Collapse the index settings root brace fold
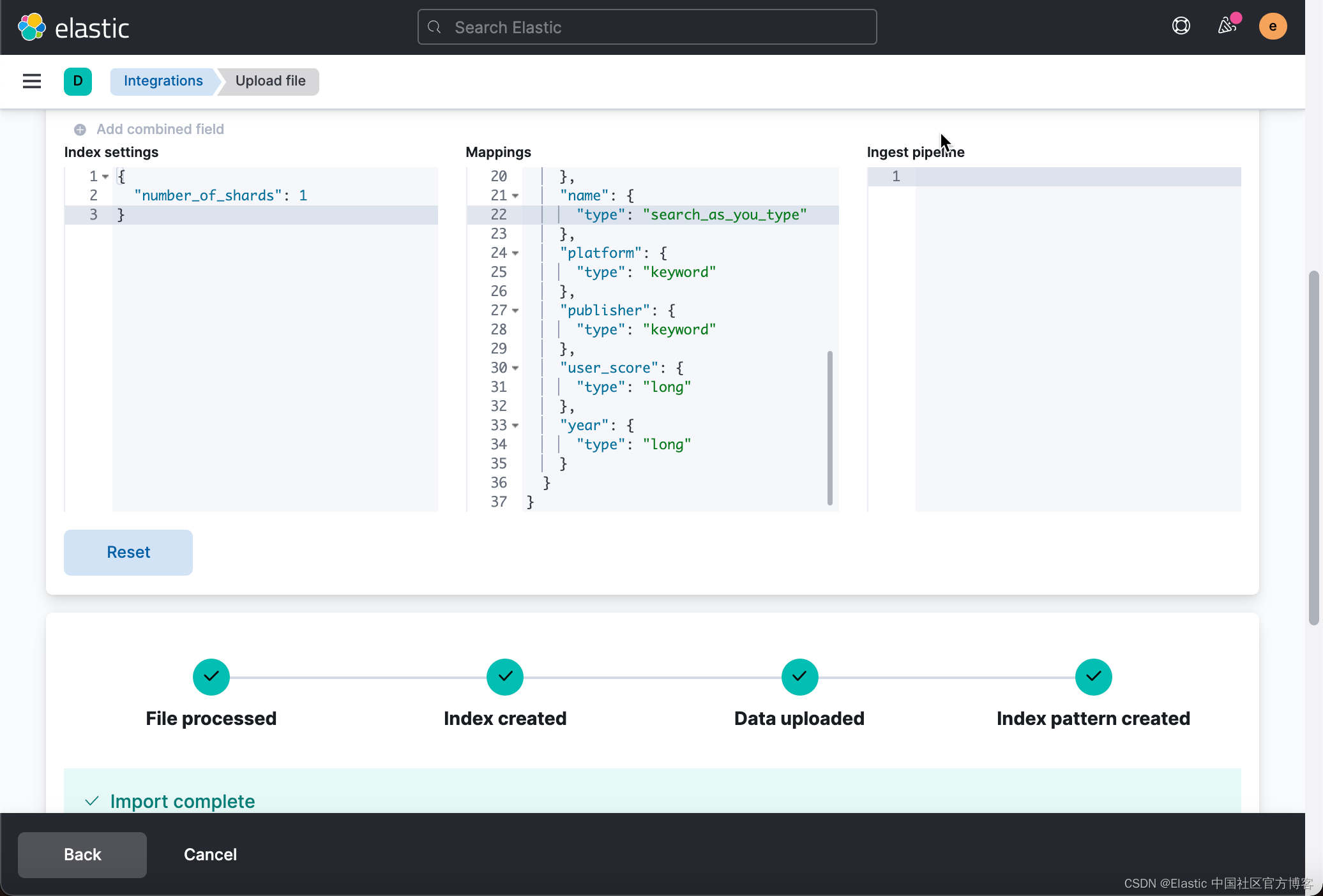This screenshot has height=896, width=1323. point(105,177)
